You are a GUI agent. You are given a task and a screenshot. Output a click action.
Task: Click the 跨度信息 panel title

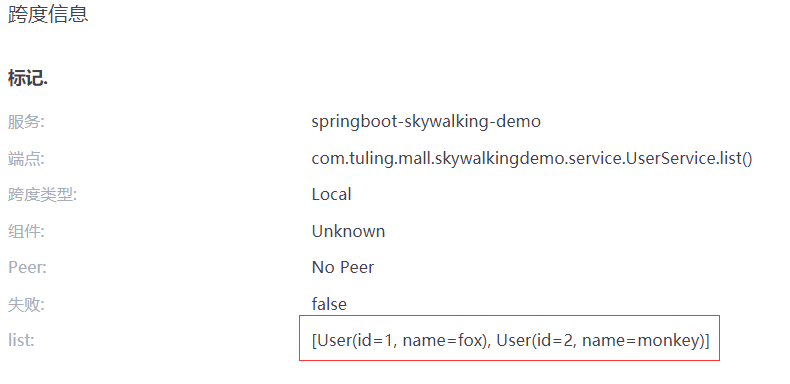(x=48, y=14)
